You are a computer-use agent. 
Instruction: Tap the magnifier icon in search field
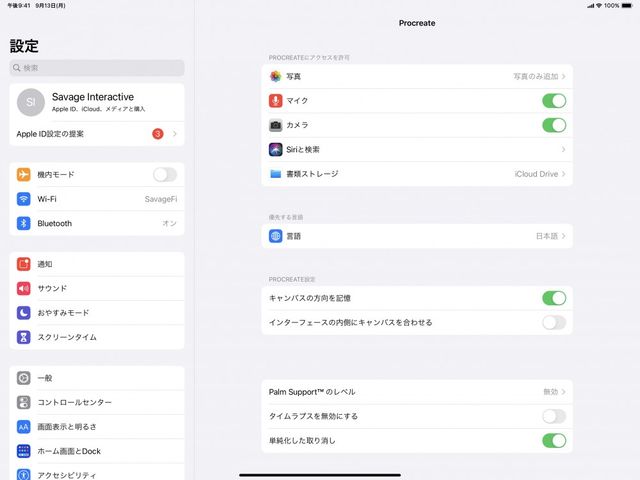pos(16,68)
